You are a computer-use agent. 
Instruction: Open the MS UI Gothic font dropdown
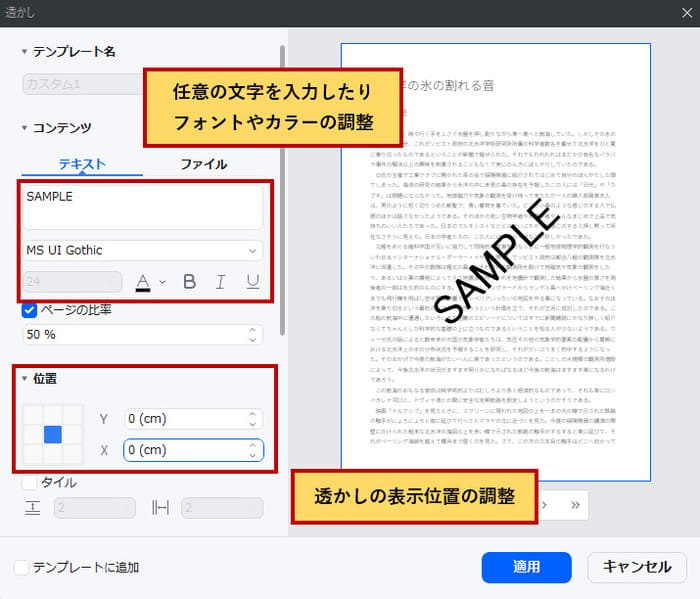[x=143, y=250]
